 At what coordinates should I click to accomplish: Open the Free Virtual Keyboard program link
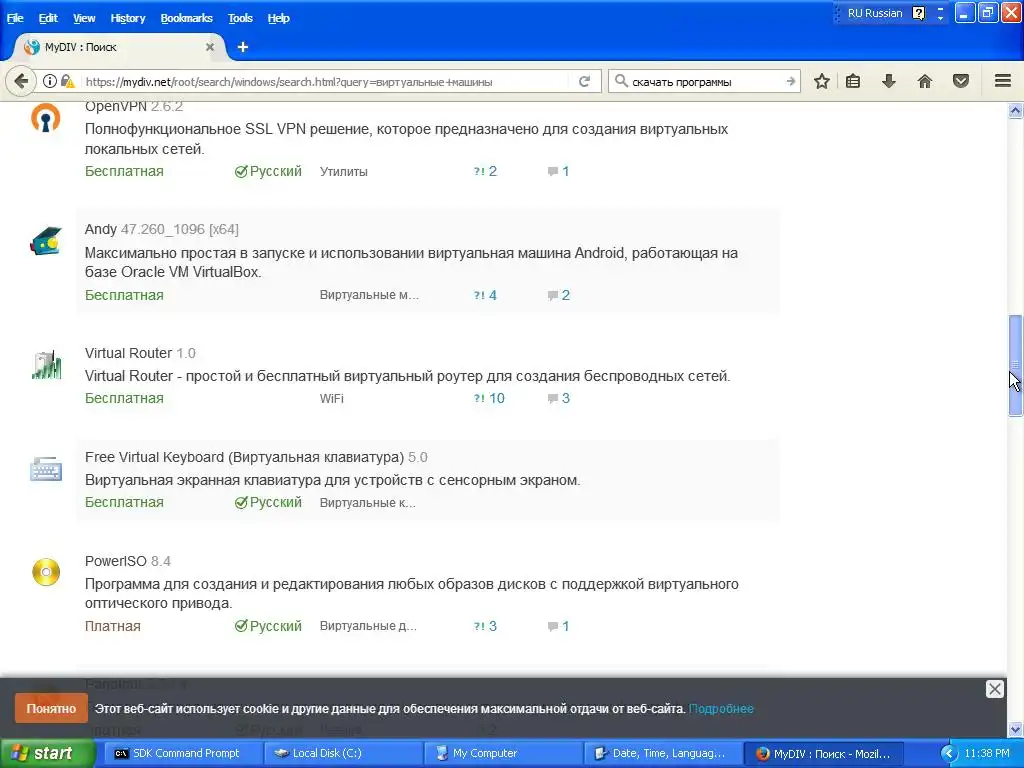(256, 457)
